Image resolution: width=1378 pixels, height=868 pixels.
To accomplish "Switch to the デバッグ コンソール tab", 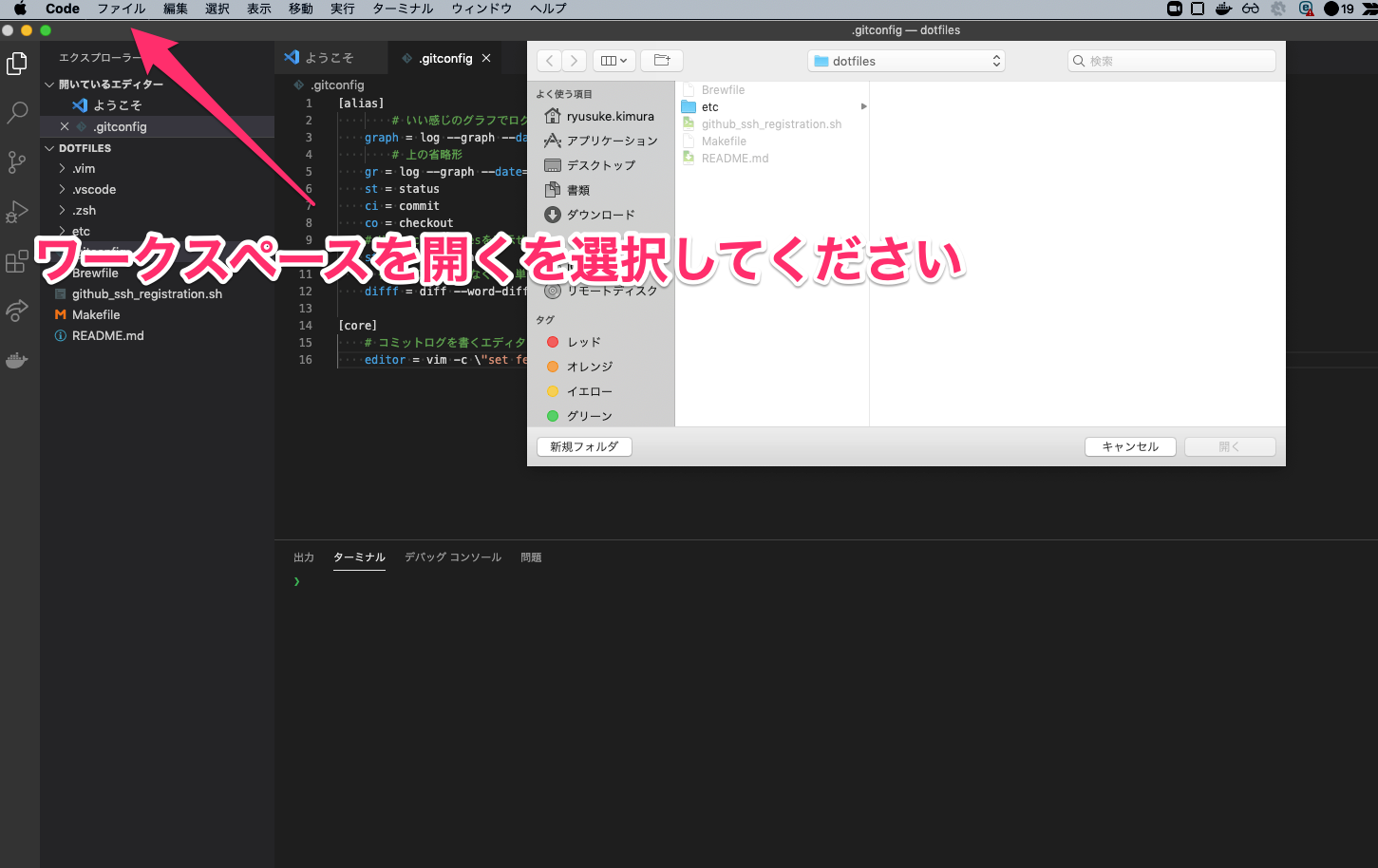I will (453, 557).
